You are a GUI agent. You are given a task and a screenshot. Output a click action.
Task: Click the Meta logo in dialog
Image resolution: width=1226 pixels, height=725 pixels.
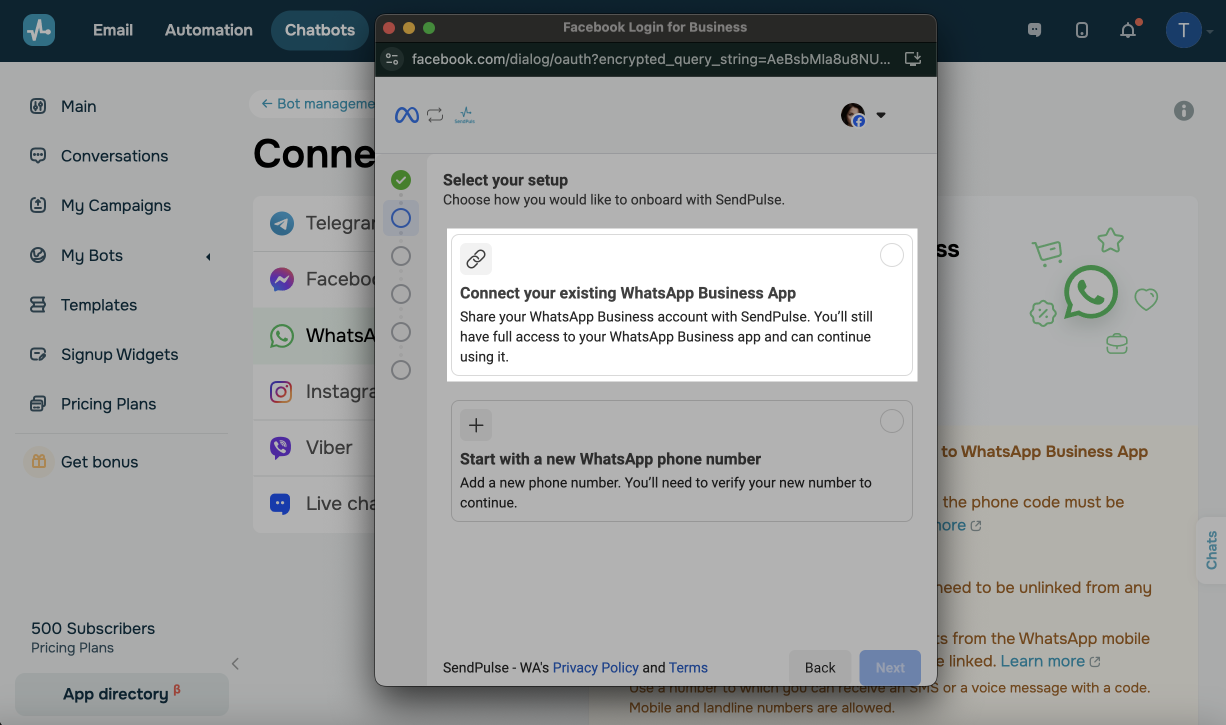click(x=406, y=116)
